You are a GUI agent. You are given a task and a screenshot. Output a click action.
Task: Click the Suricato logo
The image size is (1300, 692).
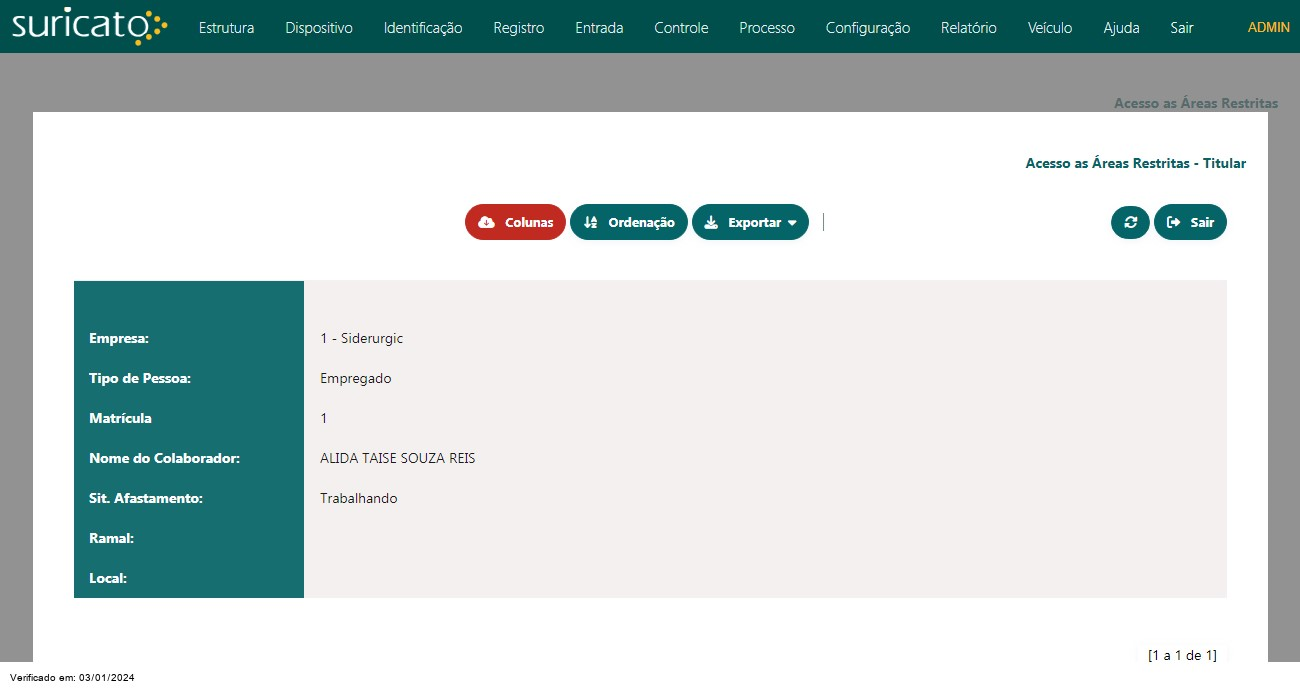tap(90, 27)
